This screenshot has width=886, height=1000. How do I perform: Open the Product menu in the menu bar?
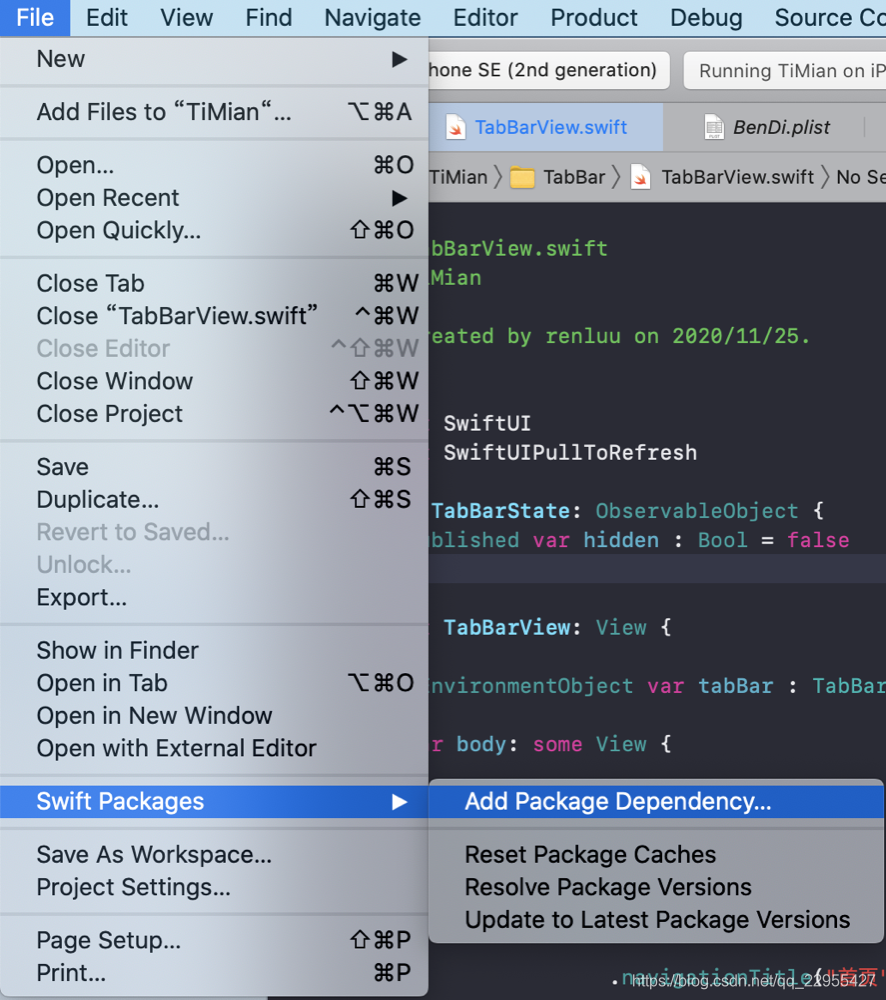[594, 17]
